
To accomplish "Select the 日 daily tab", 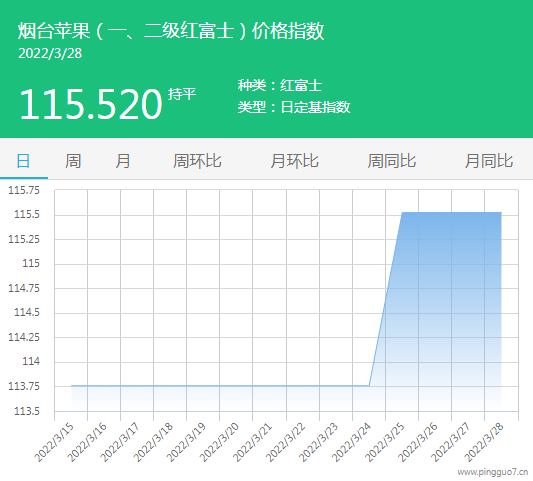I will coord(23,161).
